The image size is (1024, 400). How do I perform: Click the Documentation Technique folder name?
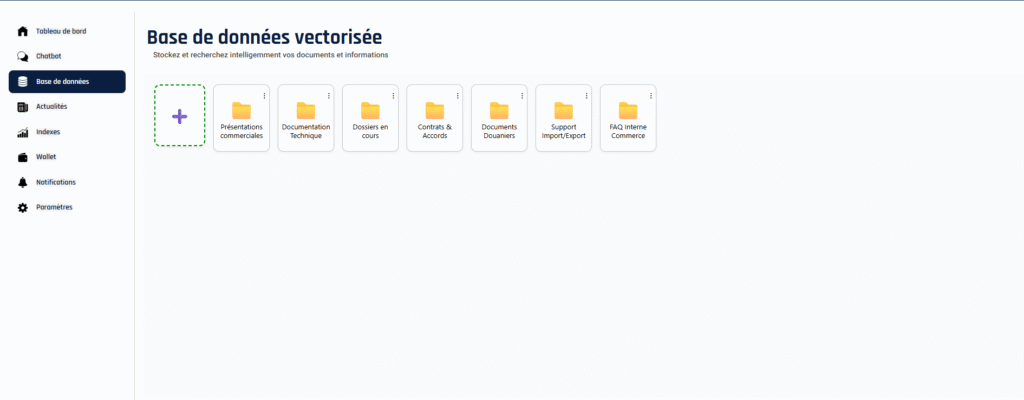click(306, 131)
